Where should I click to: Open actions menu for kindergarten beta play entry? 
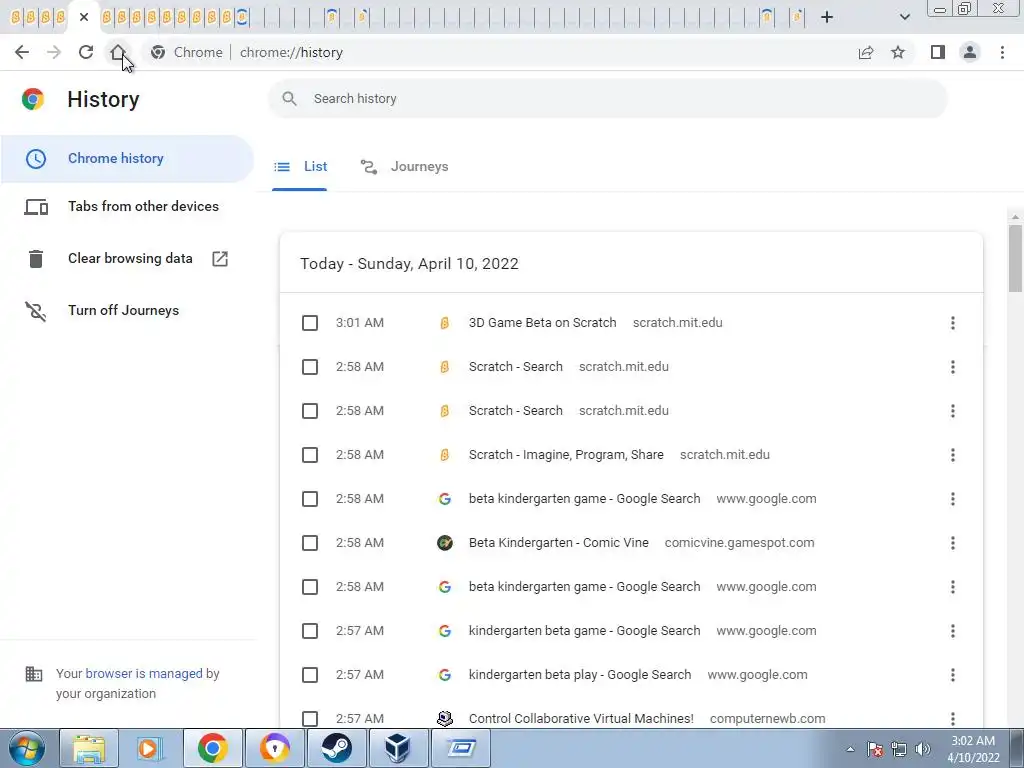tap(953, 675)
